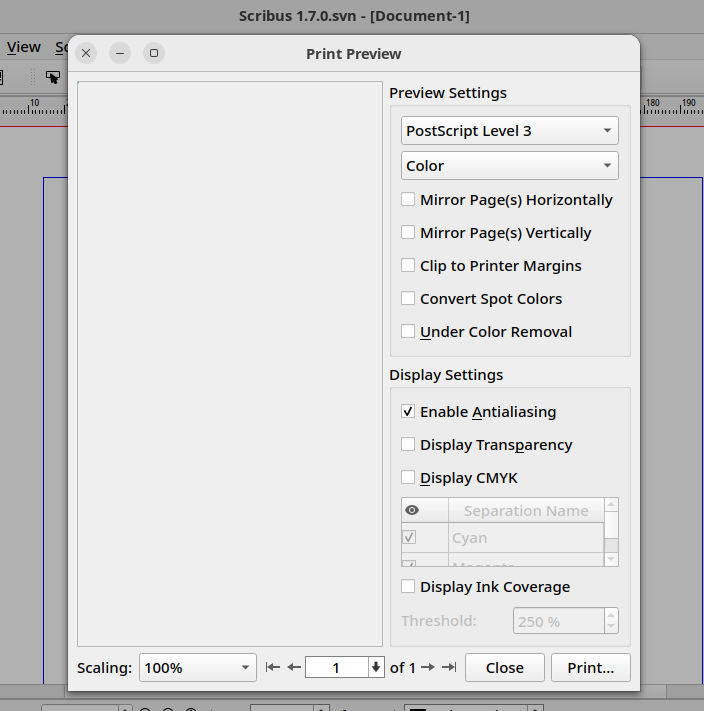This screenshot has height=711, width=704.
Task: Click the Close button in the dialog
Action: coord(504,667)
